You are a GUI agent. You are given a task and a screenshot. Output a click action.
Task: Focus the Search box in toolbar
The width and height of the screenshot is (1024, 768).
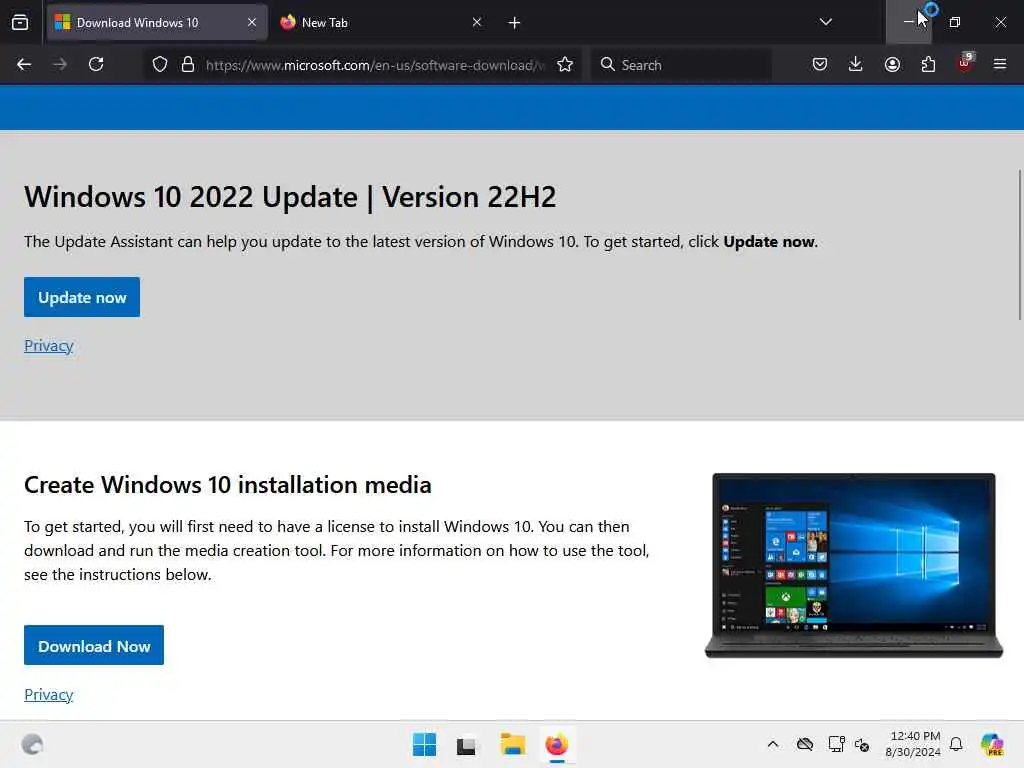click(x=681, y=65)
